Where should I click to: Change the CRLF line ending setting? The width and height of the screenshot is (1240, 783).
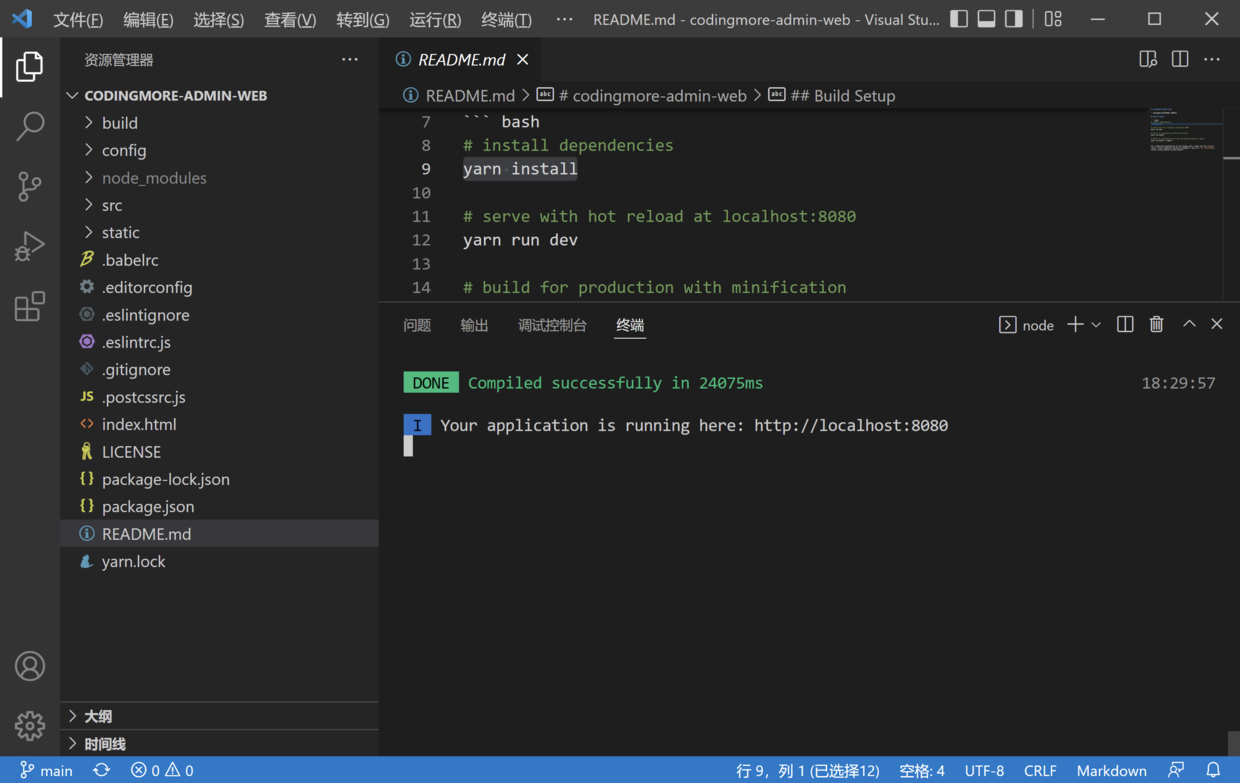click(1040, 770)
